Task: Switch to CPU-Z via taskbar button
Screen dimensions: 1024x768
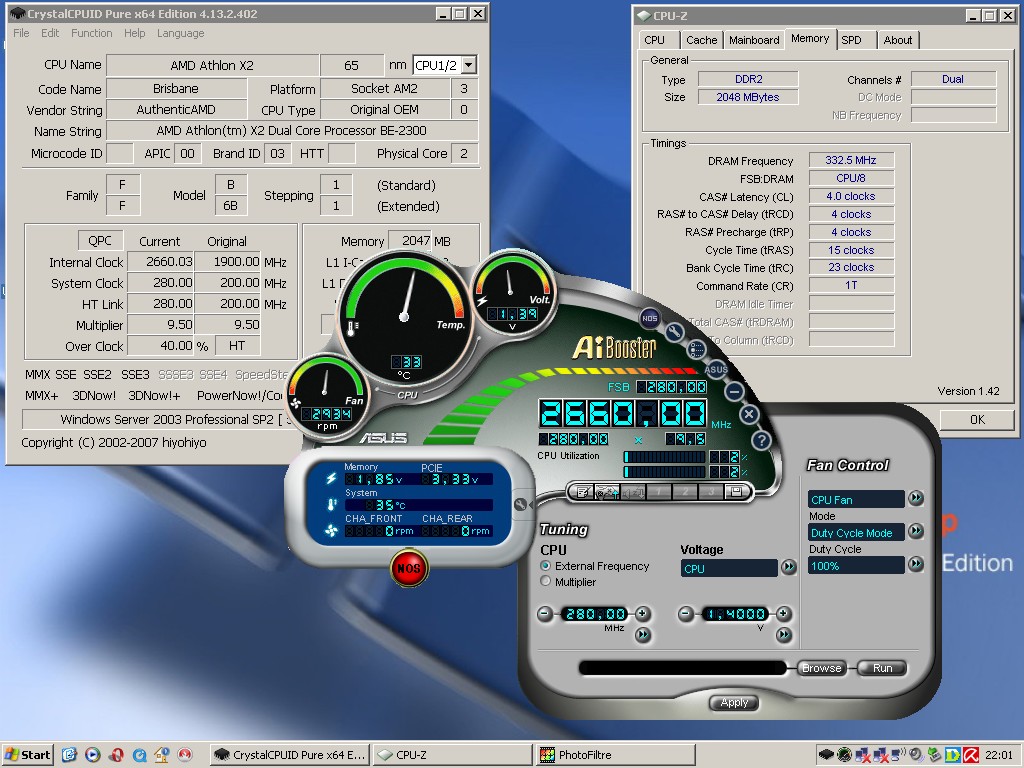Action: coord(453,755)
